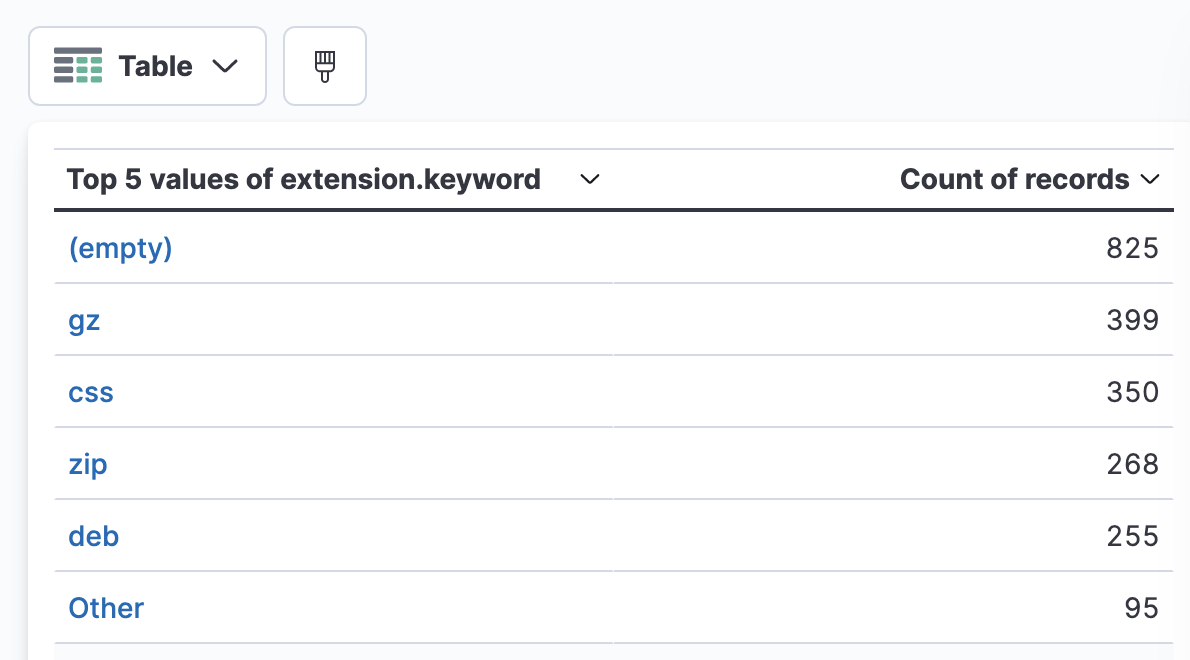
Task: Expand the extension.keyword column header menu
Action: [x=590, y=180]
